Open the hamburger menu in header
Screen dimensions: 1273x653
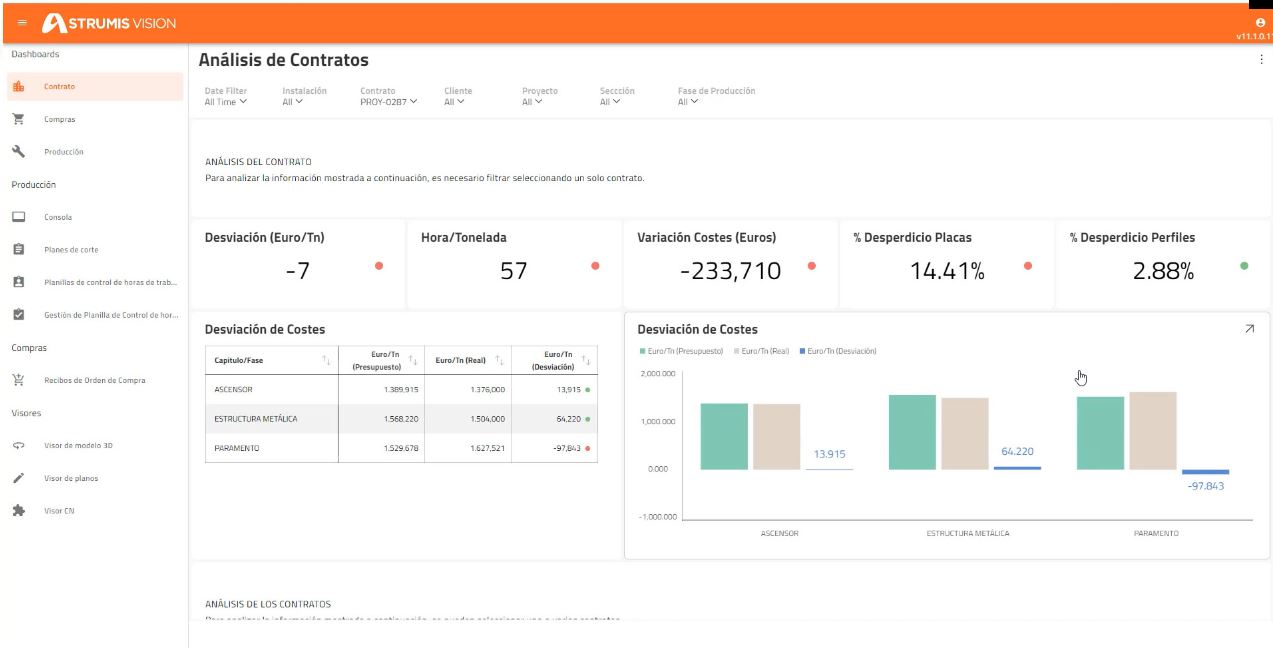pyautogui.click(x=22, y=23)
